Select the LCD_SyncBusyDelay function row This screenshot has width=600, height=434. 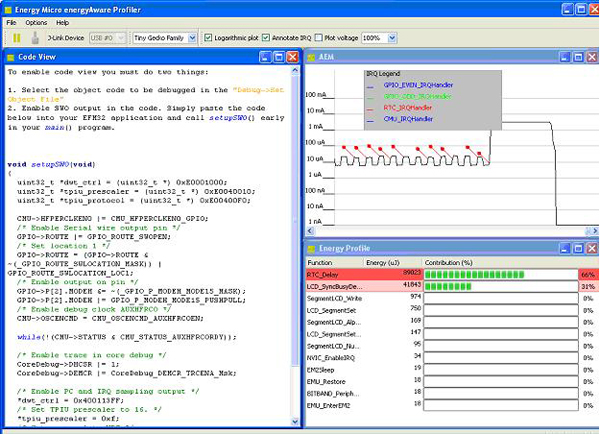[335, 285]
